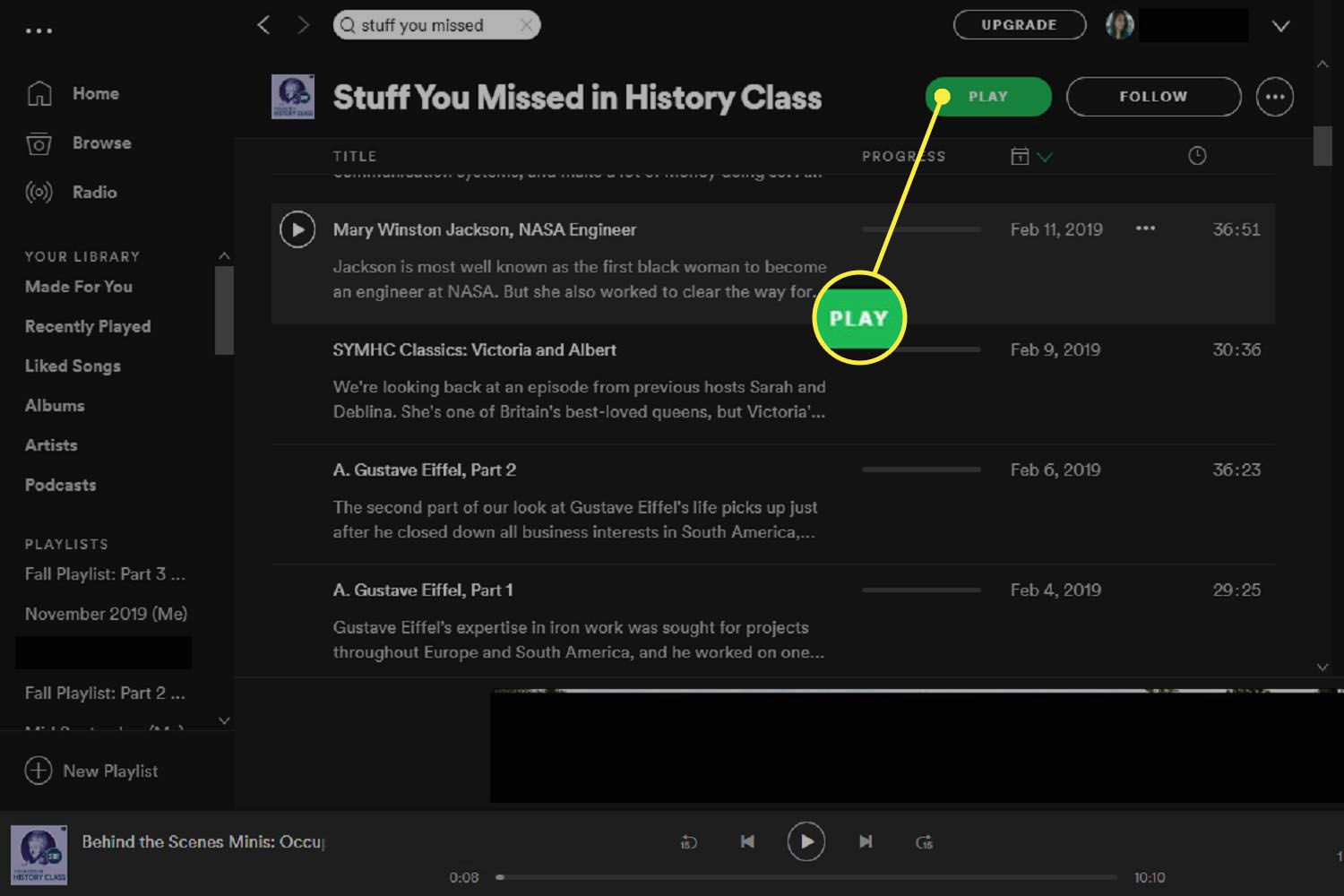1344x896 pixels.
Task: Create a New Playlist
Action: coord(91,771)
